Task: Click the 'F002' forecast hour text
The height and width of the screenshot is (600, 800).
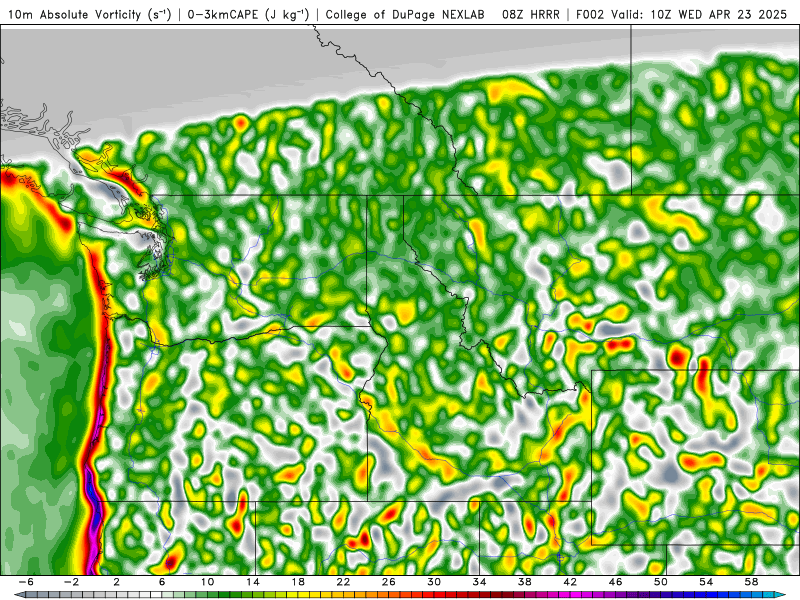Action: coord(591,15)
